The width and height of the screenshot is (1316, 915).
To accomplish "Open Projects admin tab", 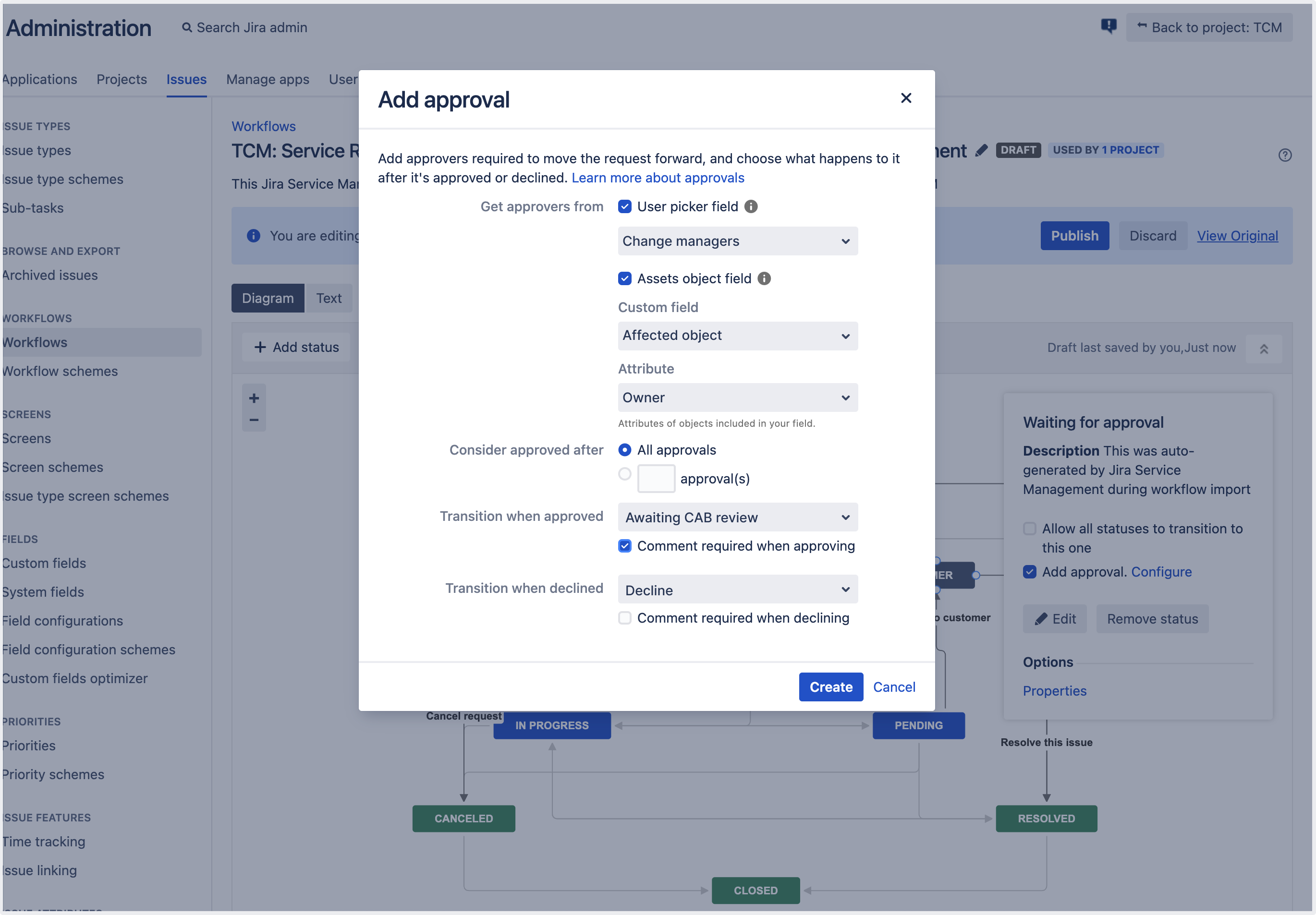I will click(x=122, y=79).
